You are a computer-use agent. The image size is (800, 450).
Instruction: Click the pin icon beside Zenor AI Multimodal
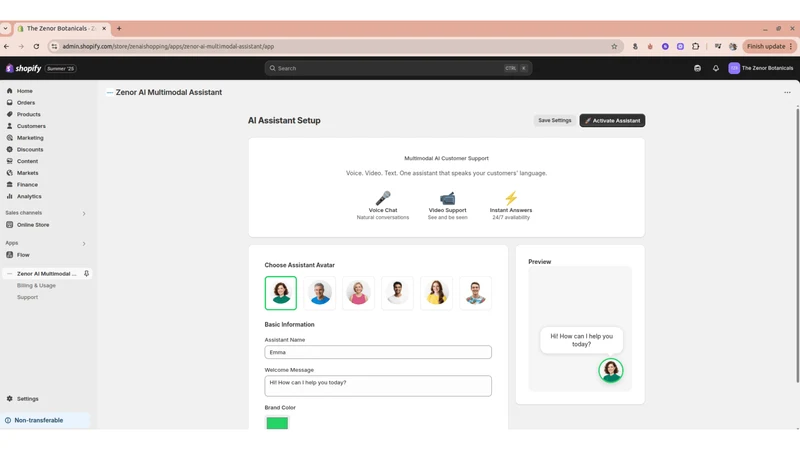(86, 273)
